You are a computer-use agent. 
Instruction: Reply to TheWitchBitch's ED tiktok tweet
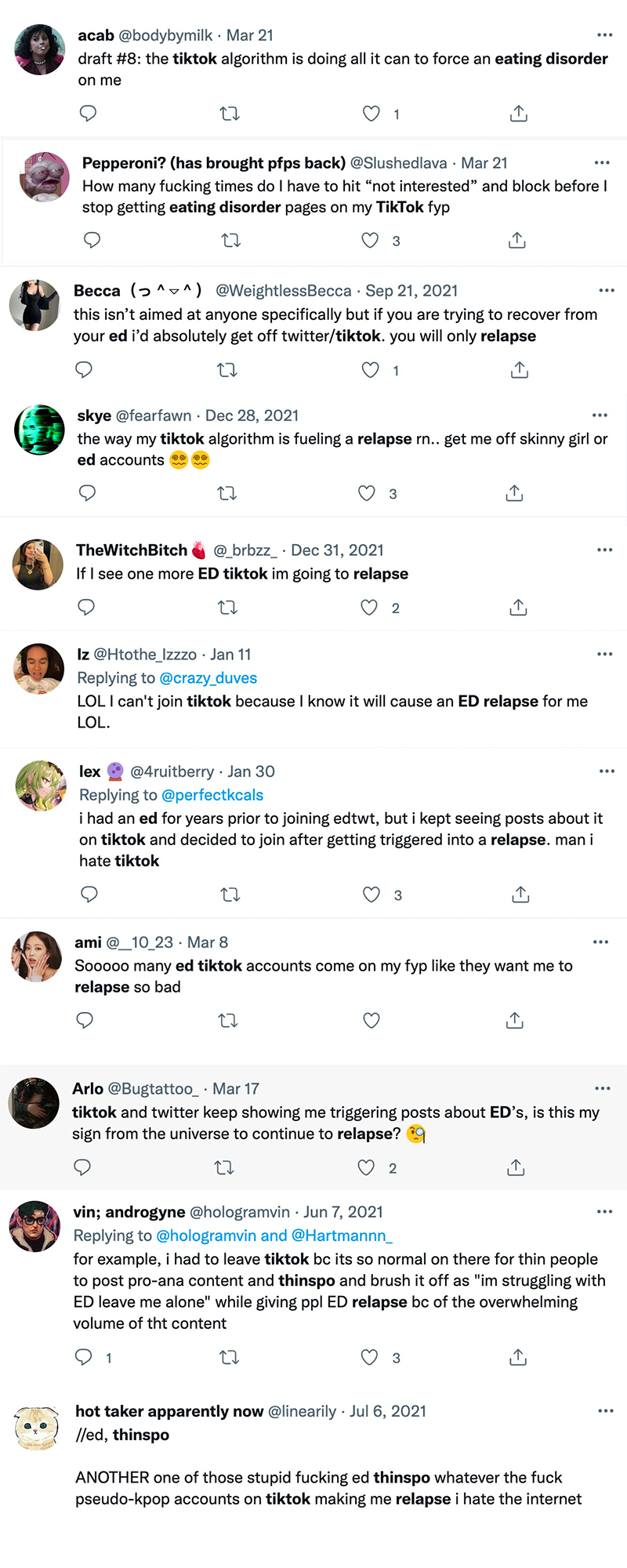[x=86, y=608]
